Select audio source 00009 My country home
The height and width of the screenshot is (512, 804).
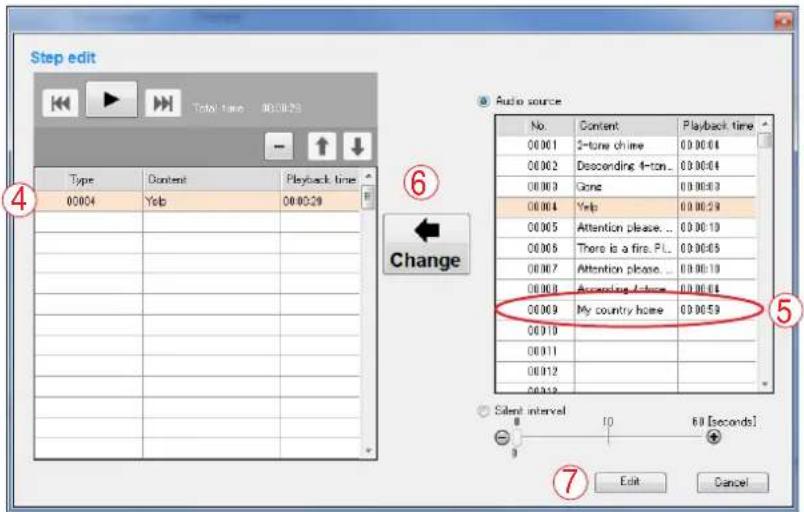coord(626,310)
